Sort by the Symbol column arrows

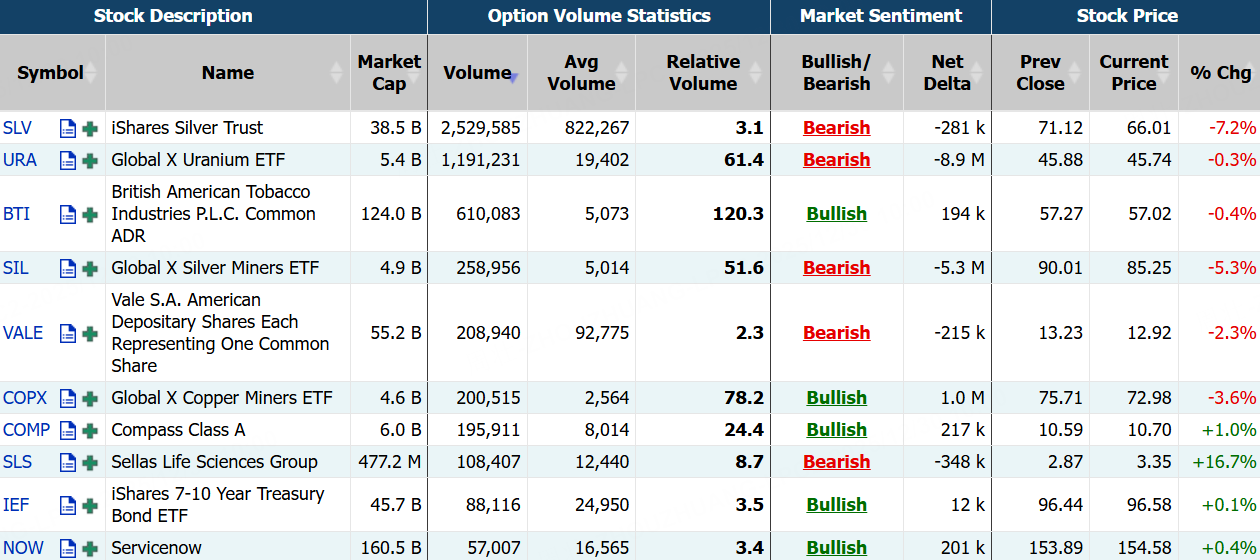point(91,73)
